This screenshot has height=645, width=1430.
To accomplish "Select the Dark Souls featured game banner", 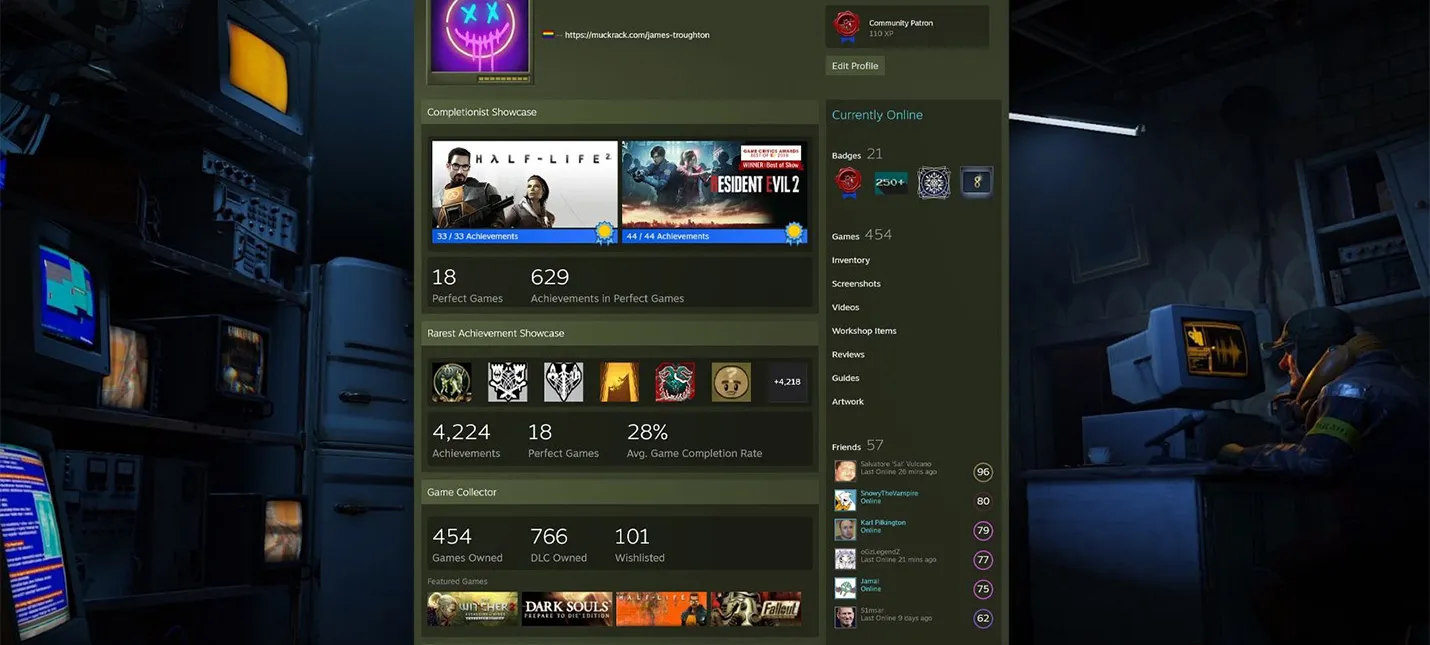I will (x=567, y=609).
